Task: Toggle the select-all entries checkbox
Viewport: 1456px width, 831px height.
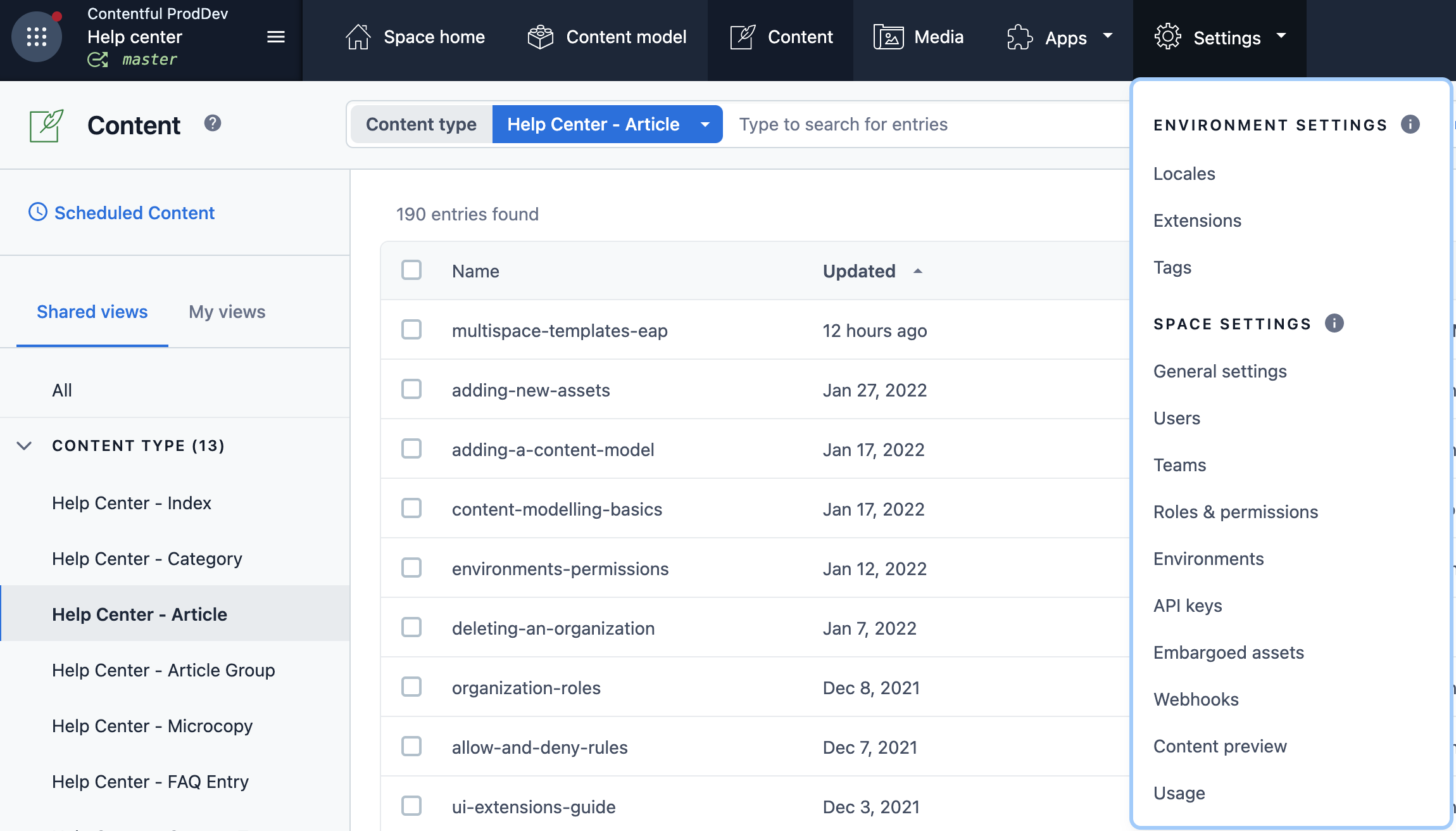Action: (411, 270)
